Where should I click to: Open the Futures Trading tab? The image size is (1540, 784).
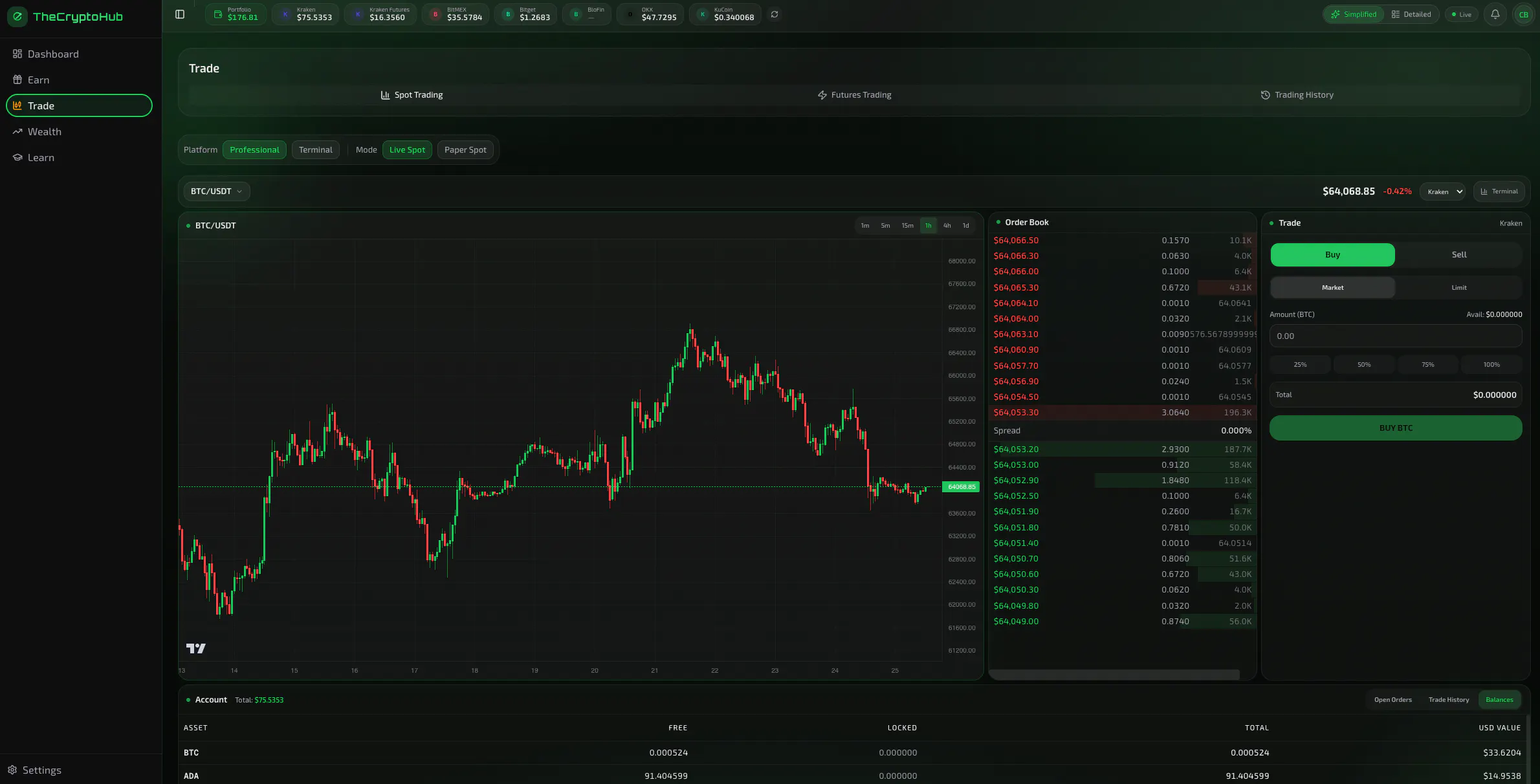tap(854, 95)
